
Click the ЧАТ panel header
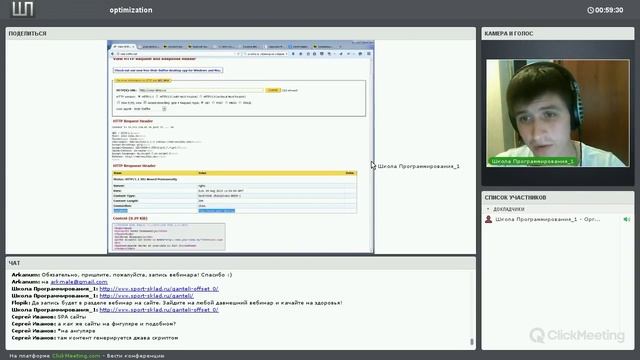point(241,263)
